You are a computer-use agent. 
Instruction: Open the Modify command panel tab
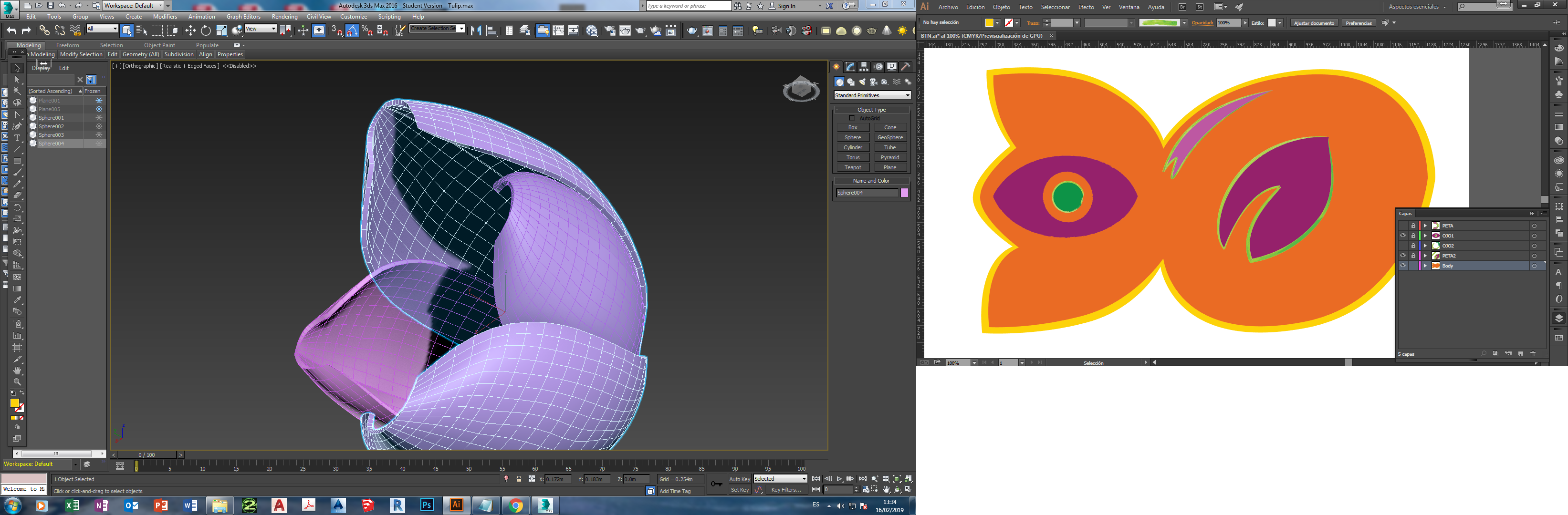(850, 67)
